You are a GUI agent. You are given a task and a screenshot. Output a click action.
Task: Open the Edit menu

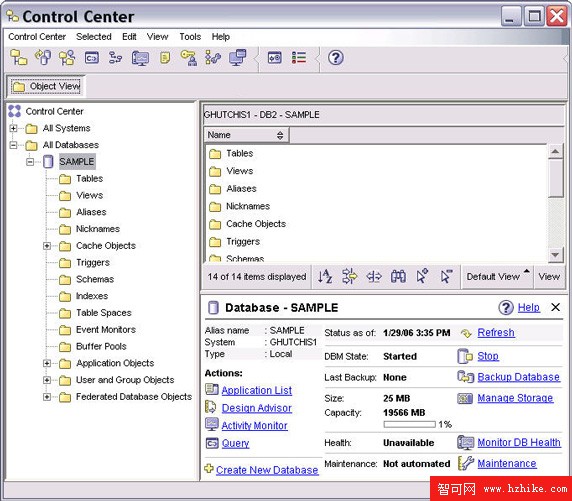tap(129, 36)
